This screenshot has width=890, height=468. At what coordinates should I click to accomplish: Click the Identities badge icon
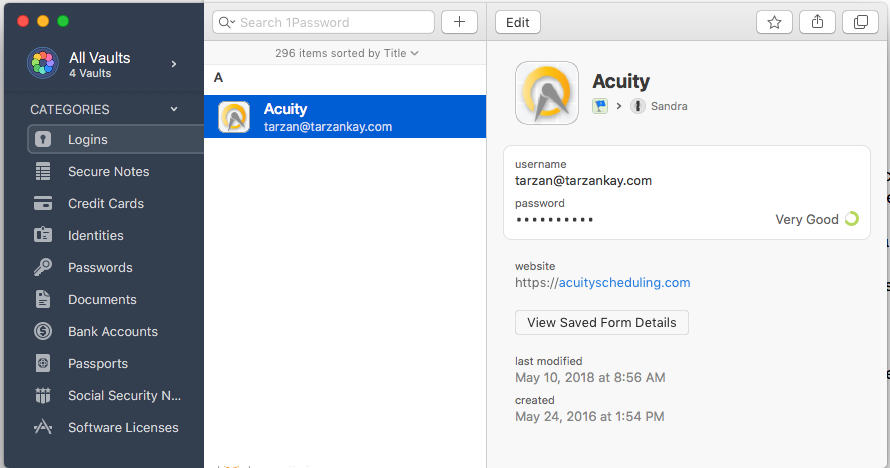point(43,235)
